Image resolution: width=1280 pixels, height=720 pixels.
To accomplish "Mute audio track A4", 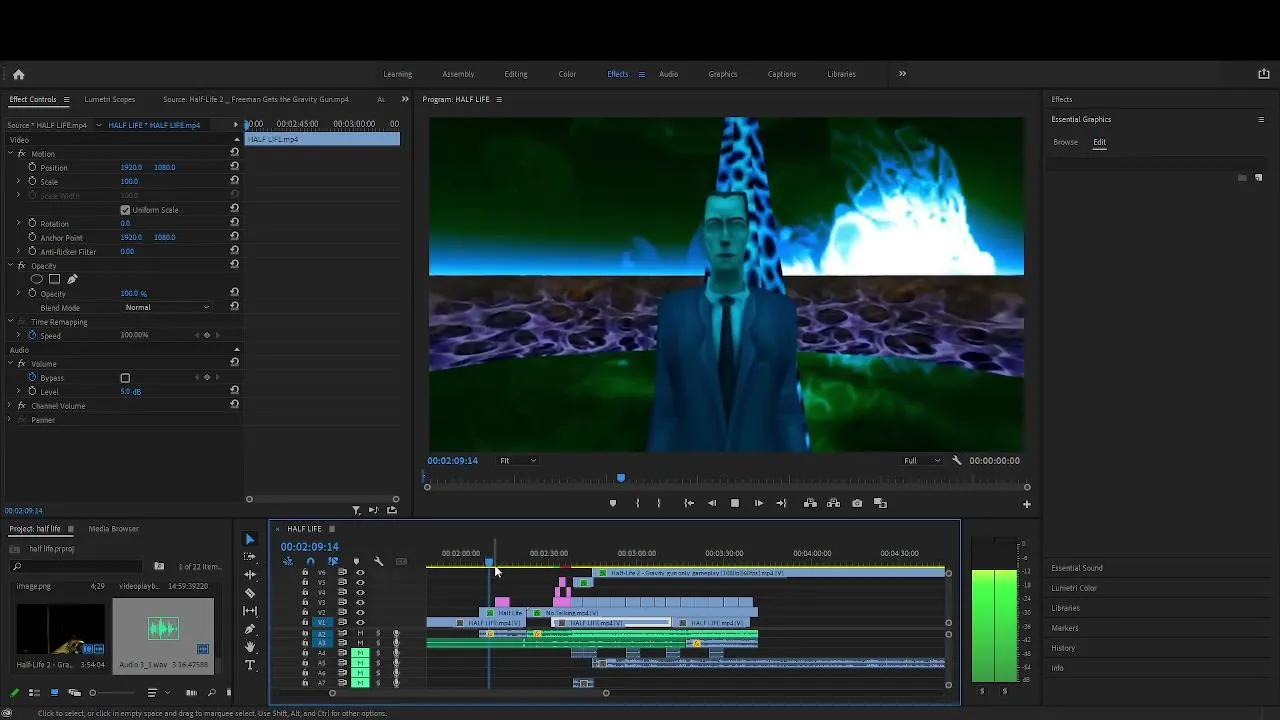I will pos(360,653).
